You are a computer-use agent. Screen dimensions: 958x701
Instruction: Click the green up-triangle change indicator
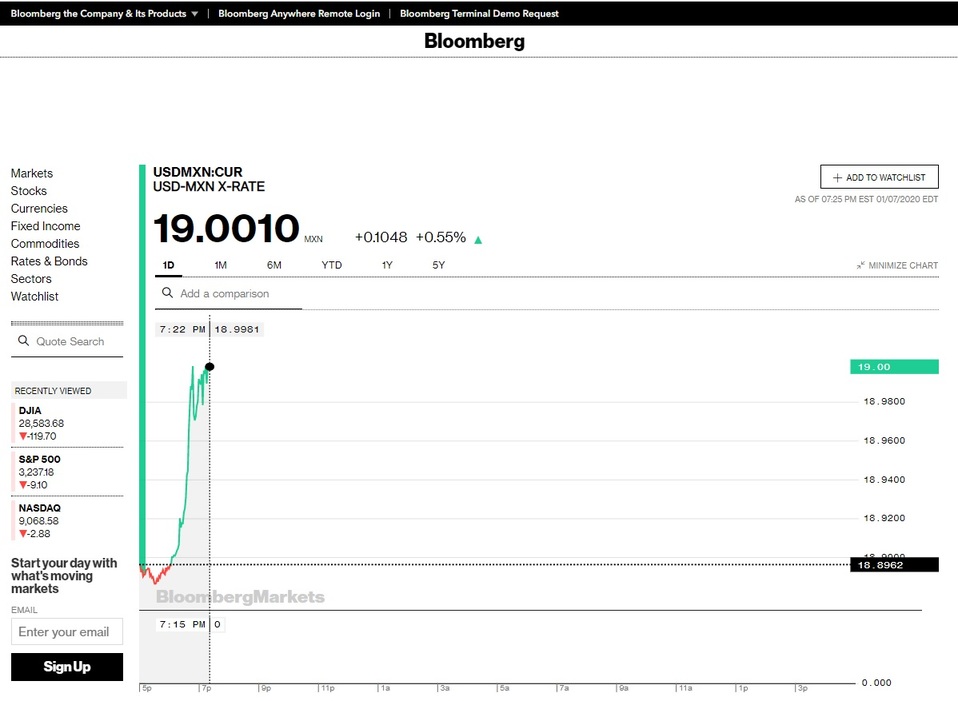pyautogui.click(x=478, y=240)
